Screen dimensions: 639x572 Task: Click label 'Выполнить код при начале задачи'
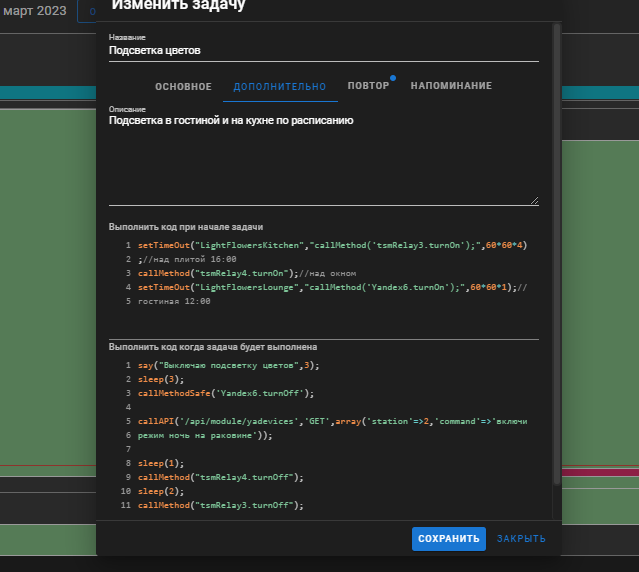186,227
